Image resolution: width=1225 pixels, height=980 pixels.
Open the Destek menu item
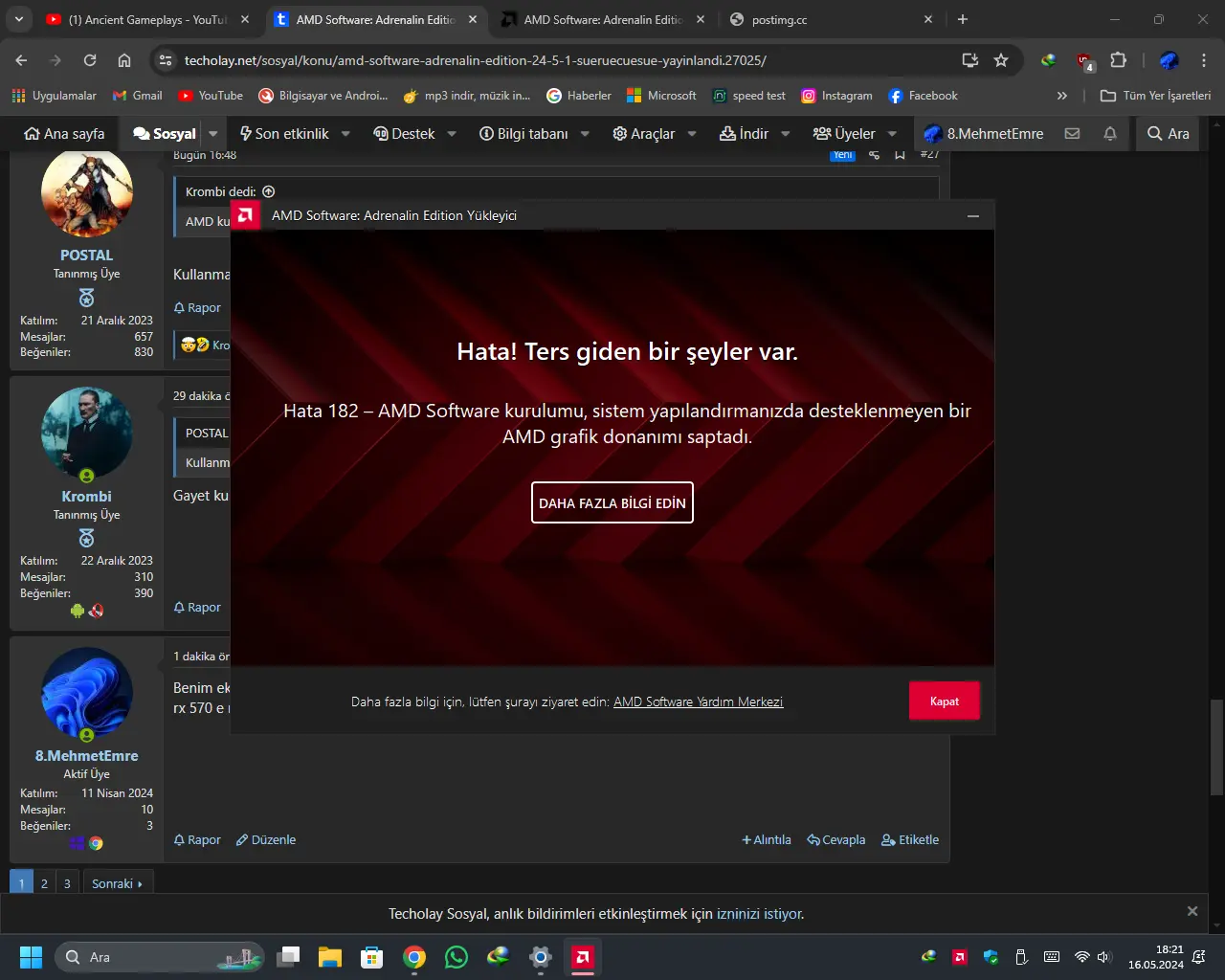tap(404, 133)
